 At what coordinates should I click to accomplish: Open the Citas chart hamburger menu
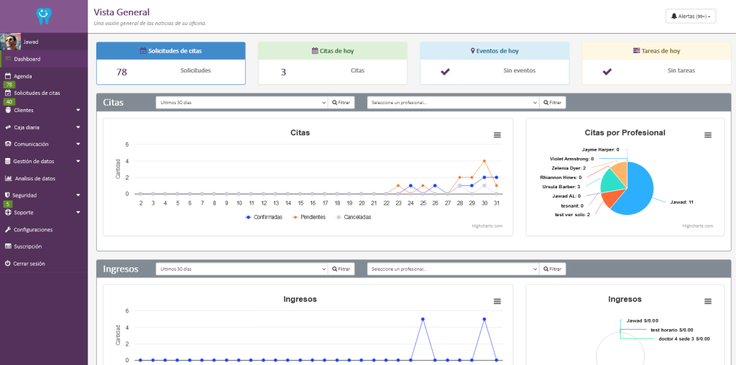pos(497,135)
